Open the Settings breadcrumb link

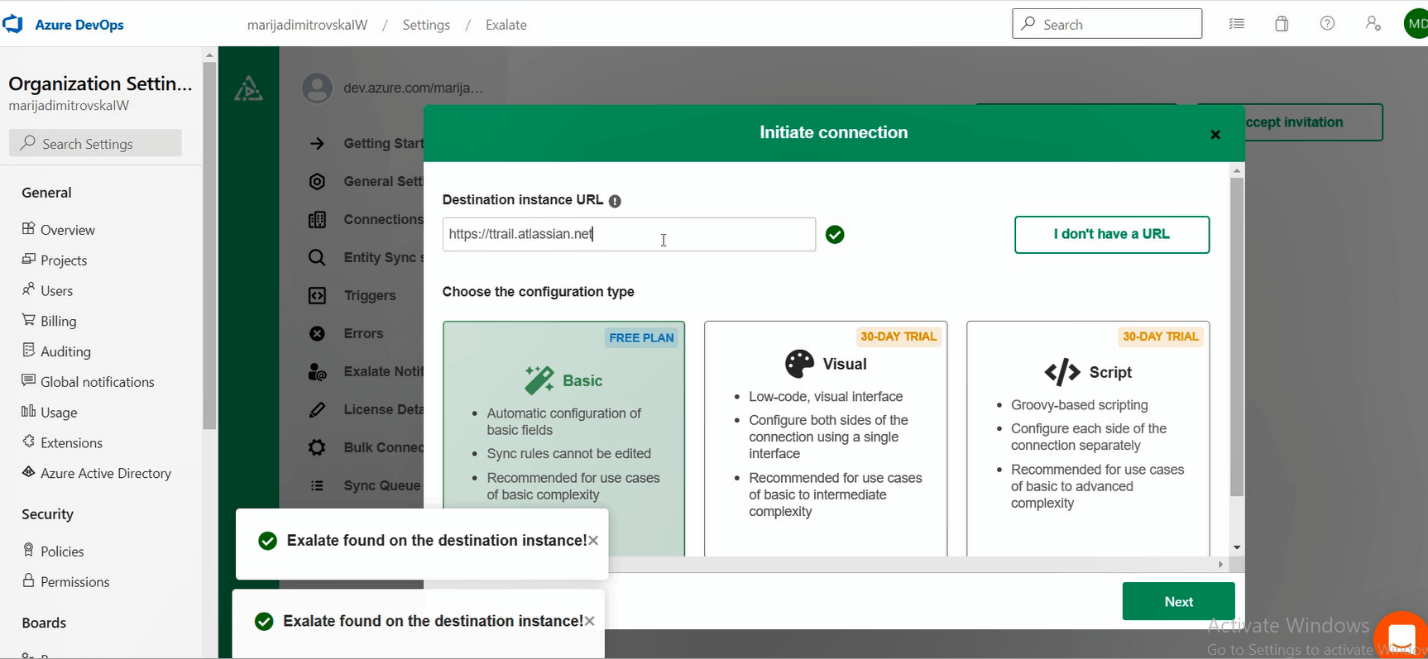(426, 25)
